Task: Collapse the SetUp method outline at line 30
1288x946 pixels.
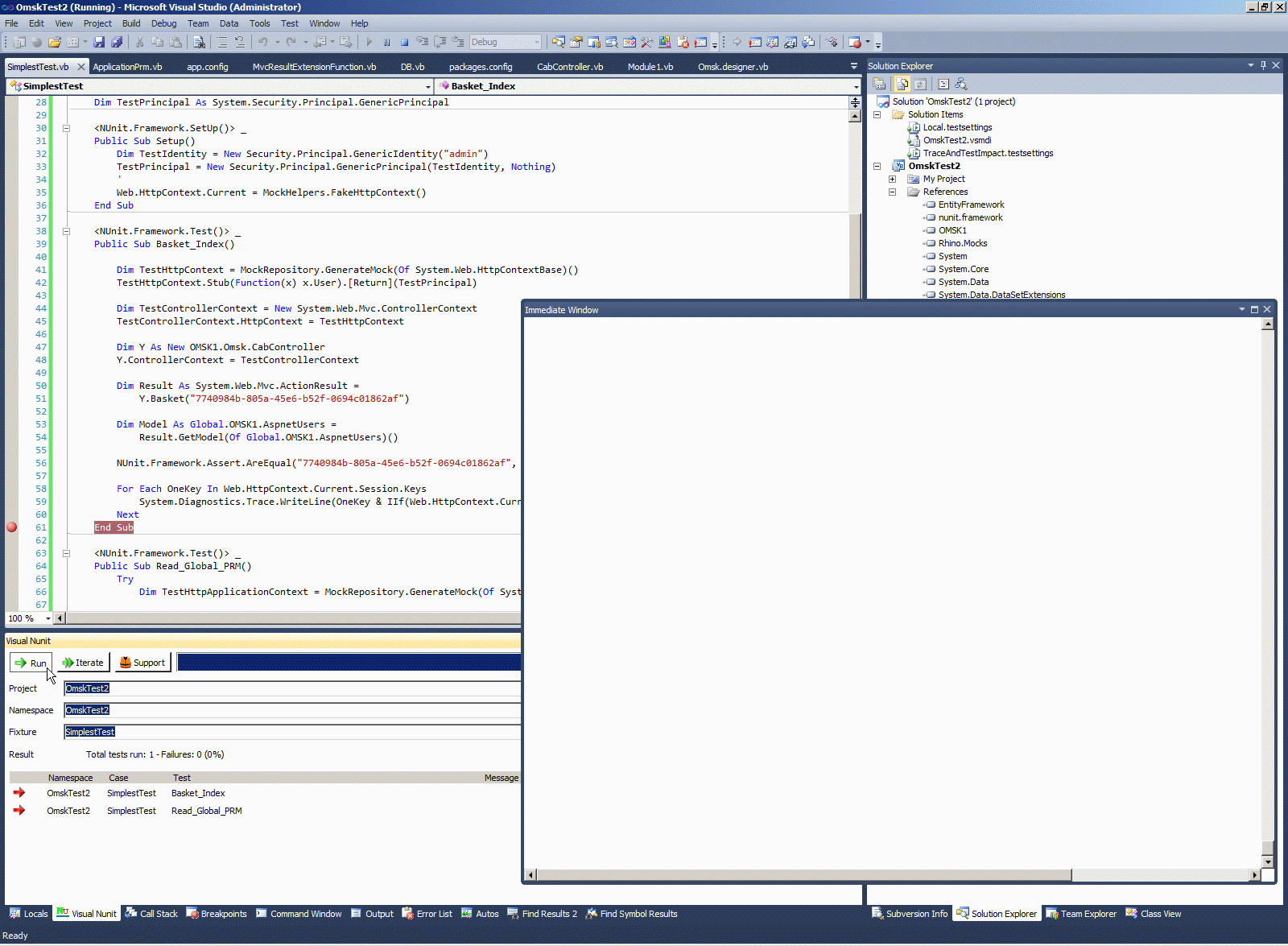Action: (x=66, y=128)
